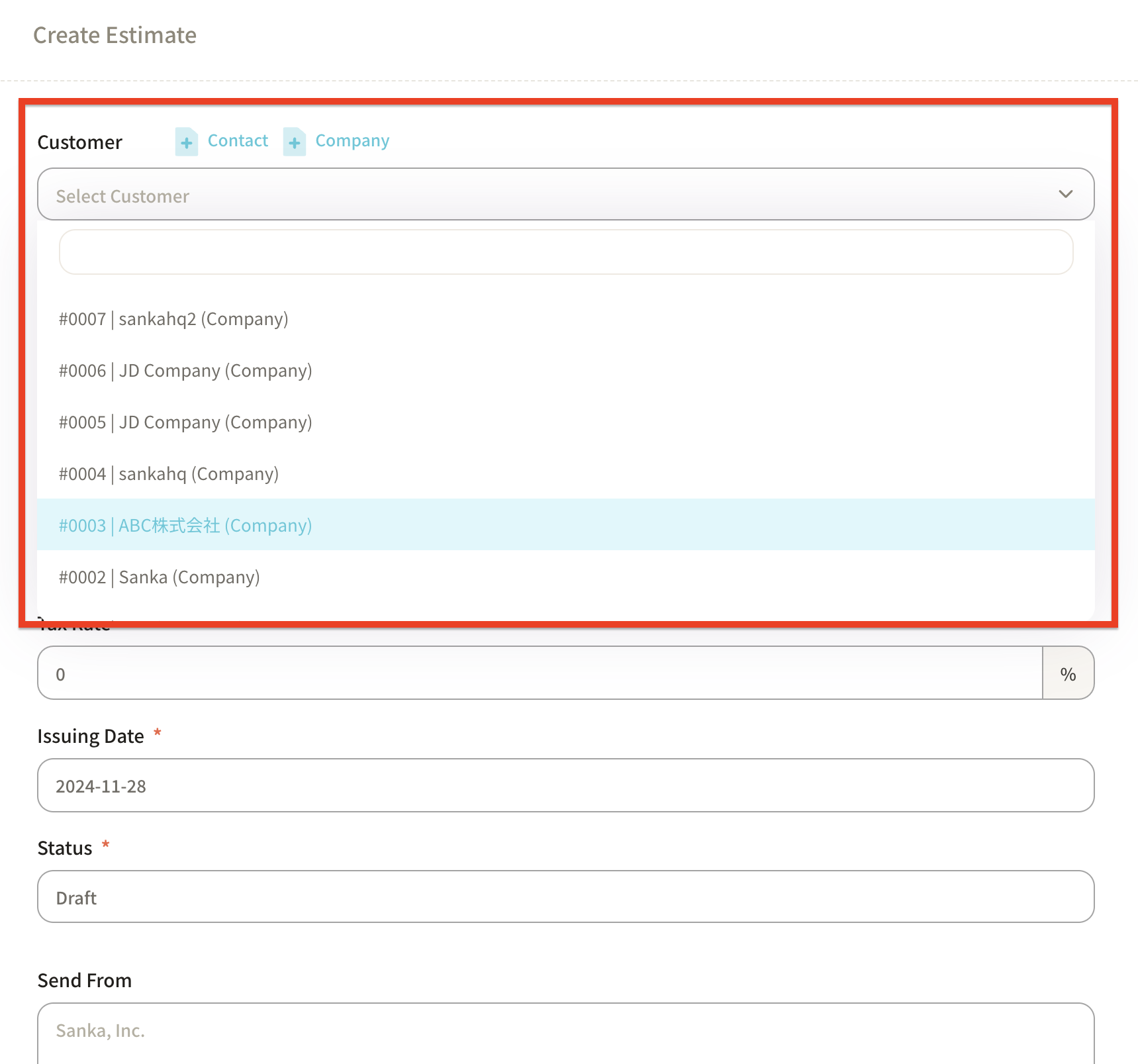This screenshot has height=1064, width=1138.
Task: Pick #0005 JD Company entry
Action: tap(185, 422)
